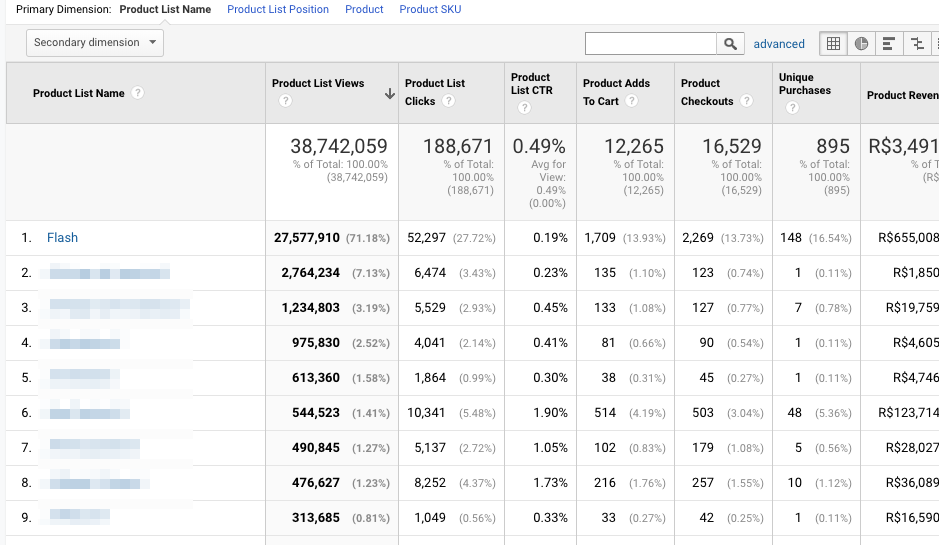The width and height of the screenshot is (939, 545).
Task: Open the advanced filter link
Action: click(779, 44)
